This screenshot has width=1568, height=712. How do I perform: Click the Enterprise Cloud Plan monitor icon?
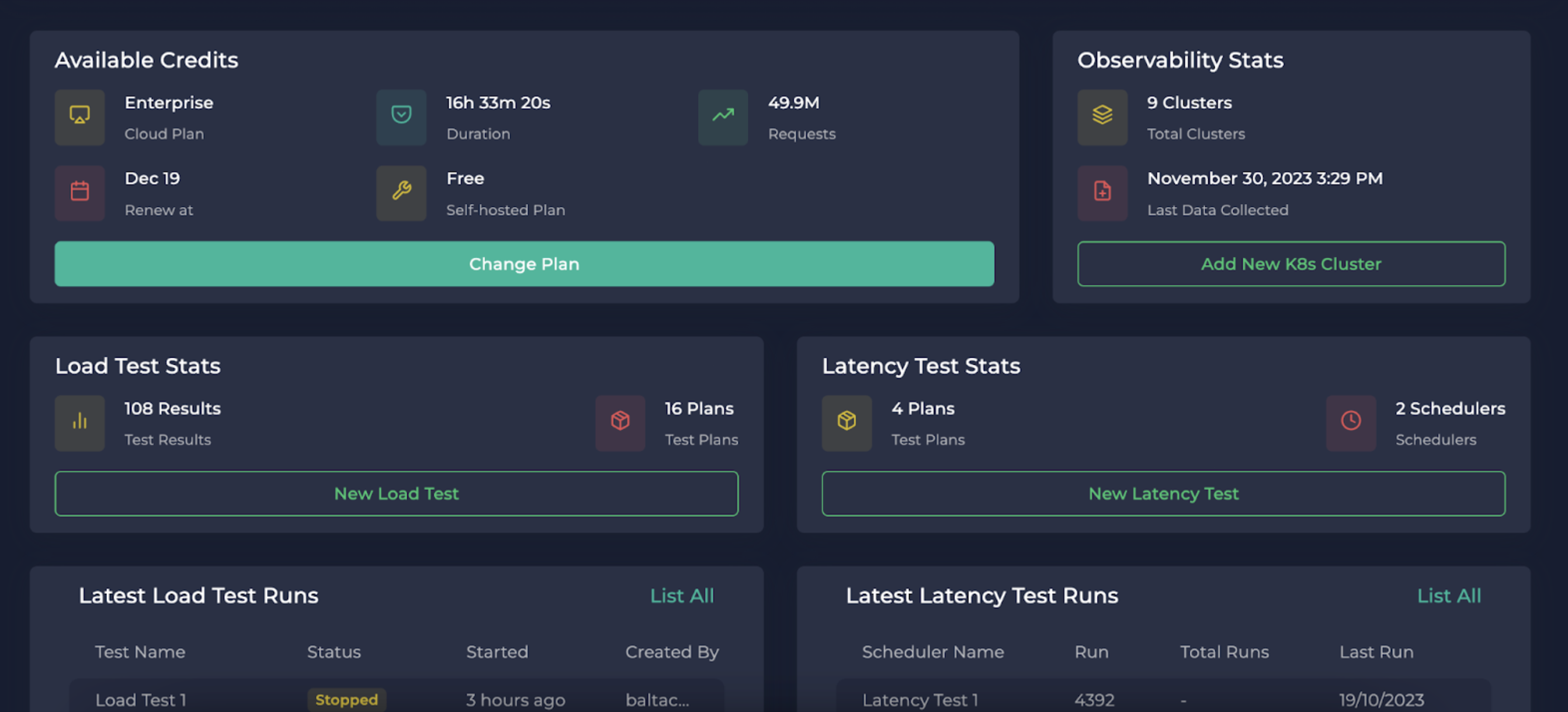[x=79, y=117]
